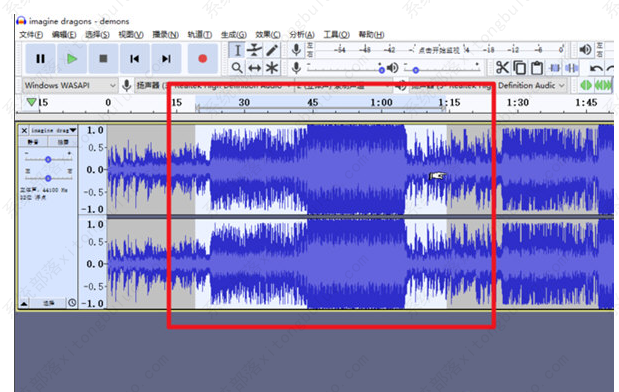Select the Time Shift tool
Viewport: 619px width, 392px height.
tap(255, 68)
